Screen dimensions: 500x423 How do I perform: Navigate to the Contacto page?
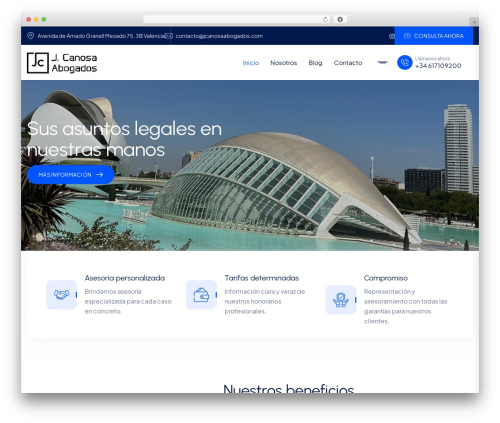point(348,63)
